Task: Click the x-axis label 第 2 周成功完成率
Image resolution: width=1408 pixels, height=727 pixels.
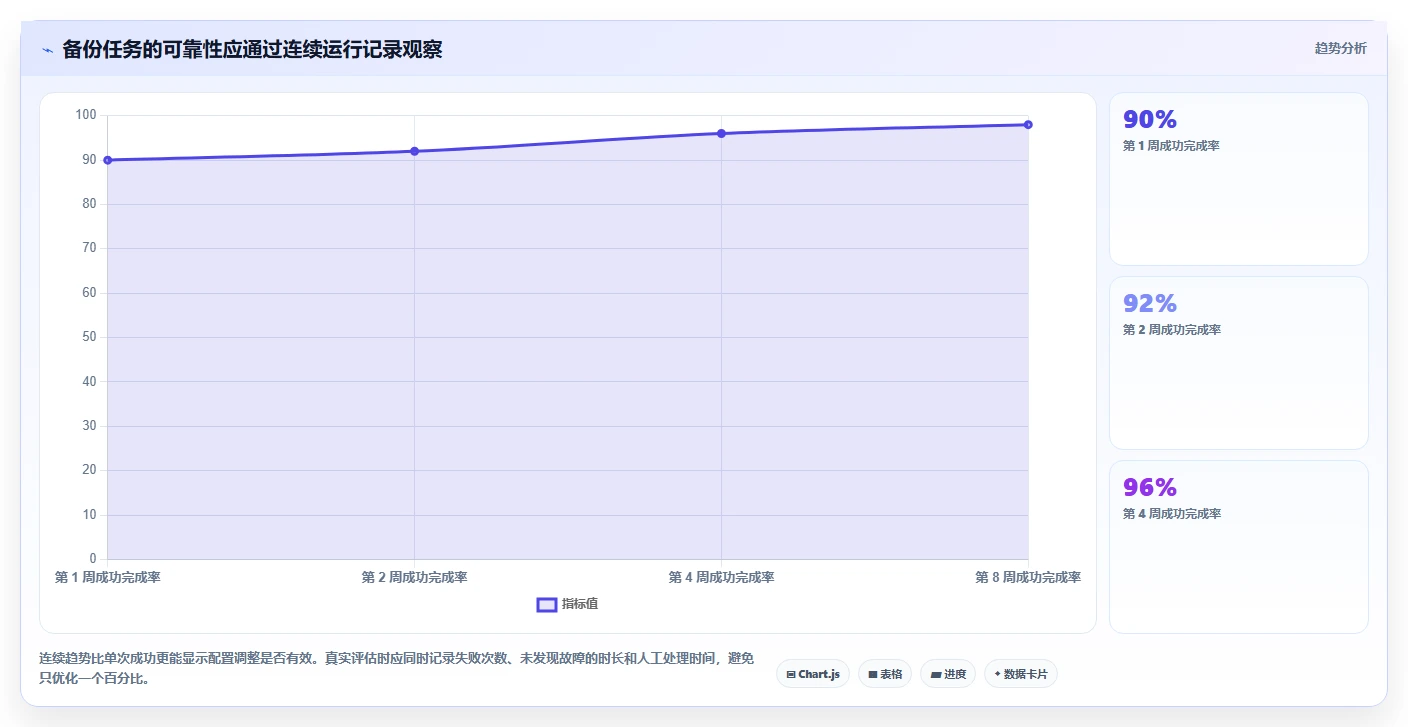Action: (x=414, y=578)
